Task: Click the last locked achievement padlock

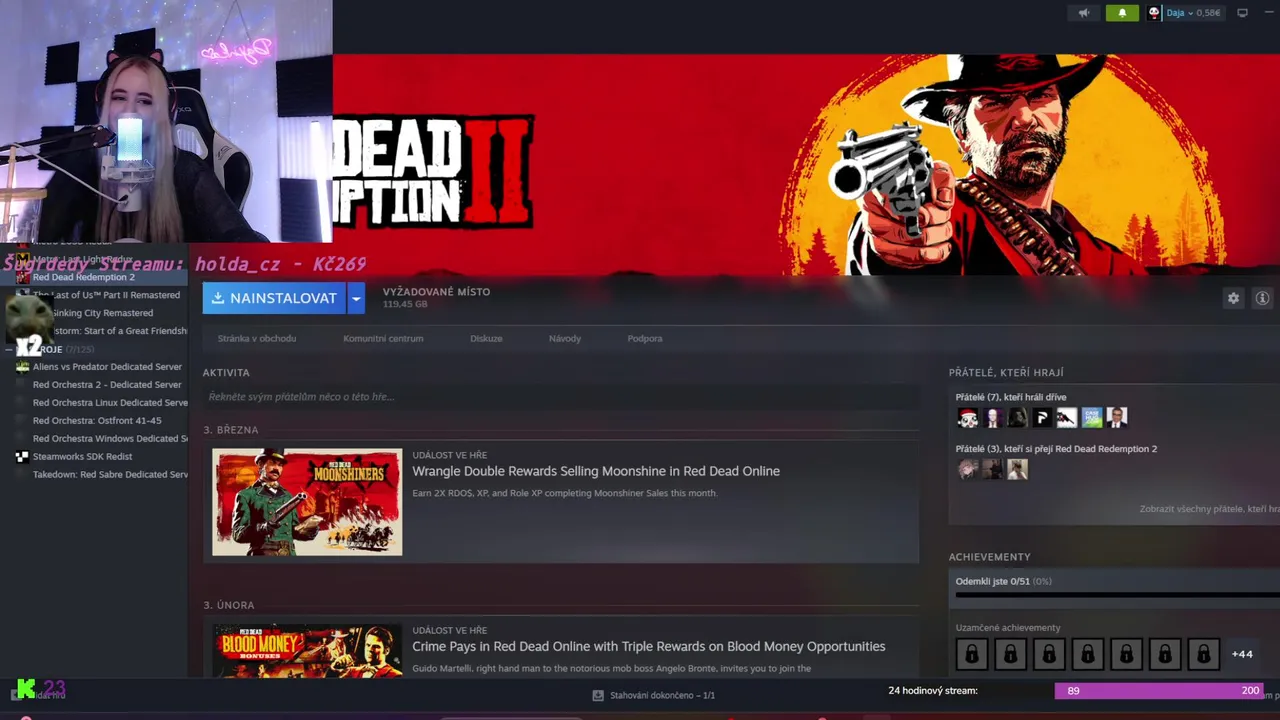Action: tap(1204, 654)
